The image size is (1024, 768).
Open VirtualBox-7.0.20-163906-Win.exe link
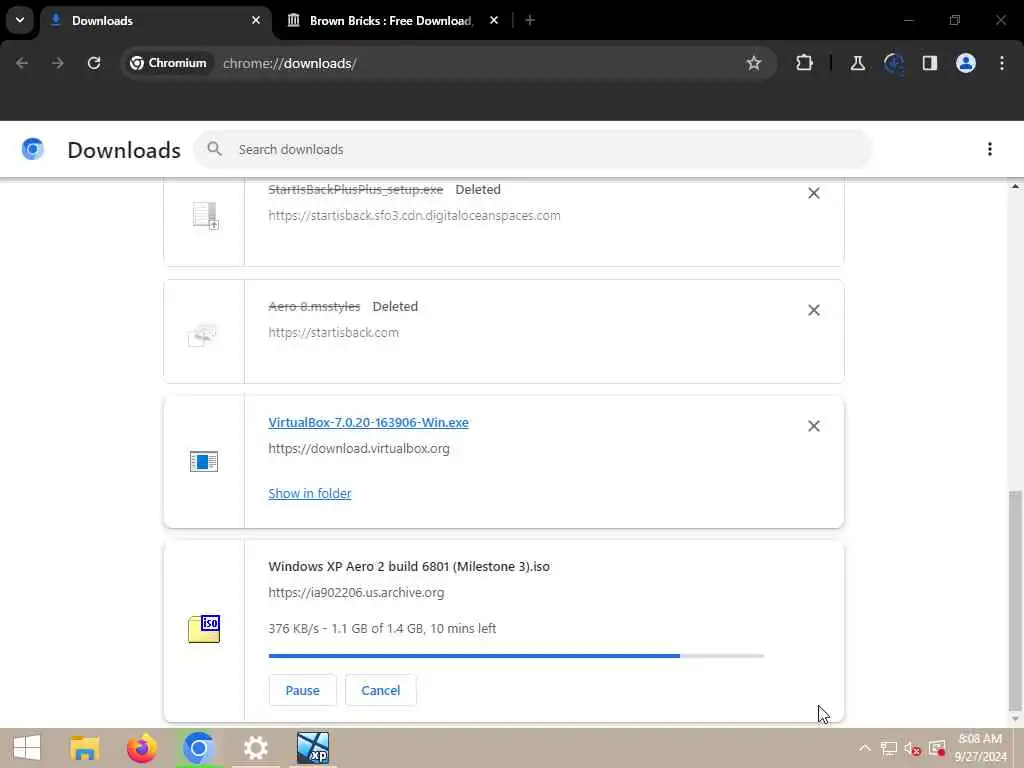pyautogui.click(x=368, y=423)
